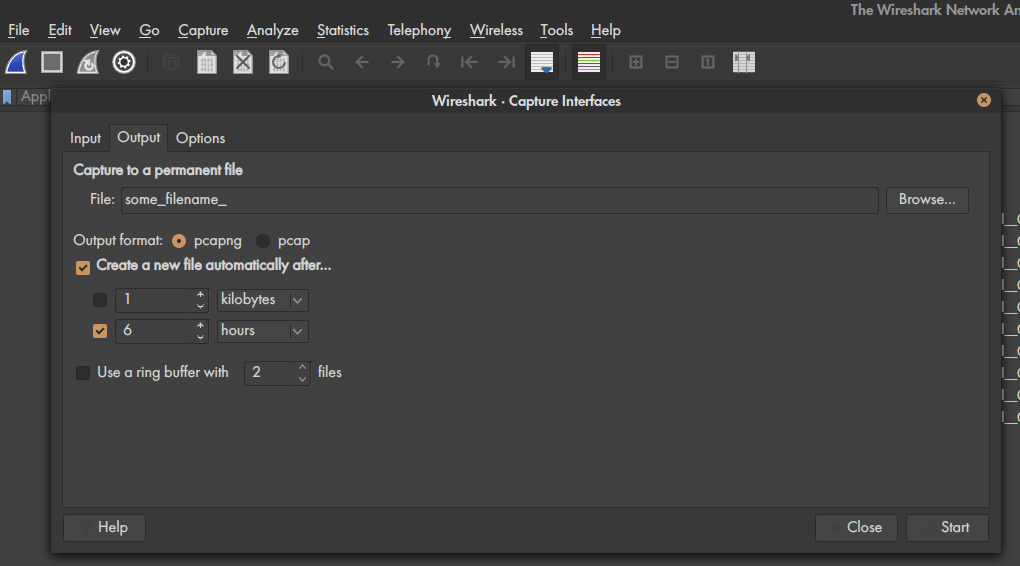Jump to first packet icon
1020x566 pixels.
469,62
